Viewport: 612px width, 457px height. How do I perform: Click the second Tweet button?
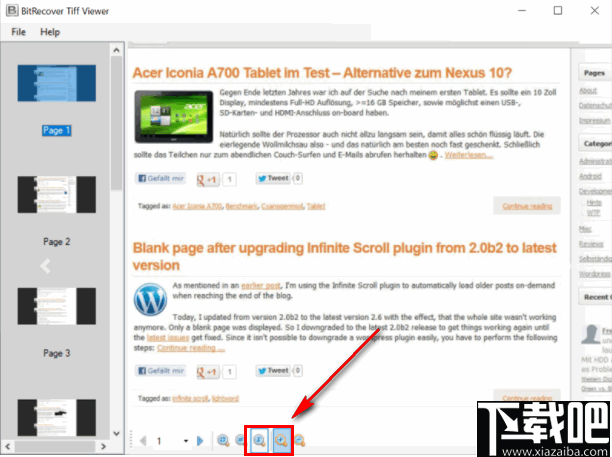(273, 371)
